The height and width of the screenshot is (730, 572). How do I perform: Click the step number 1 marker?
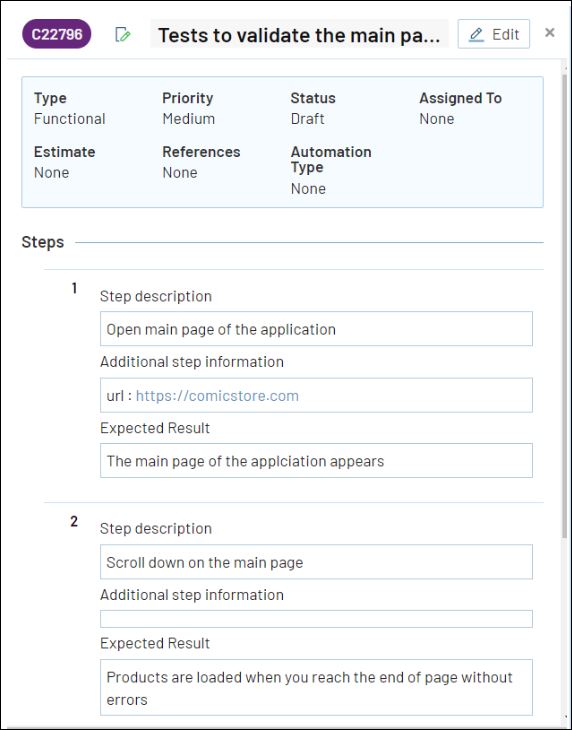click(74, 289)
